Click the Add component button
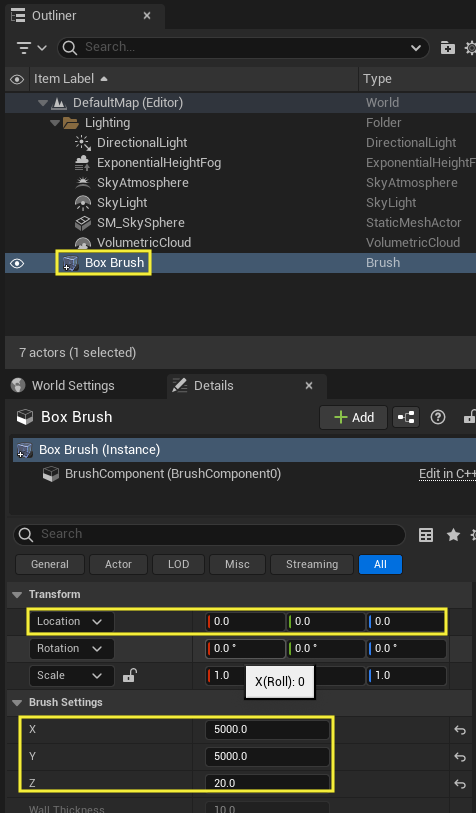Image resolution: width=476 pixels, height=813 pixels. click(x=354, y=417)
